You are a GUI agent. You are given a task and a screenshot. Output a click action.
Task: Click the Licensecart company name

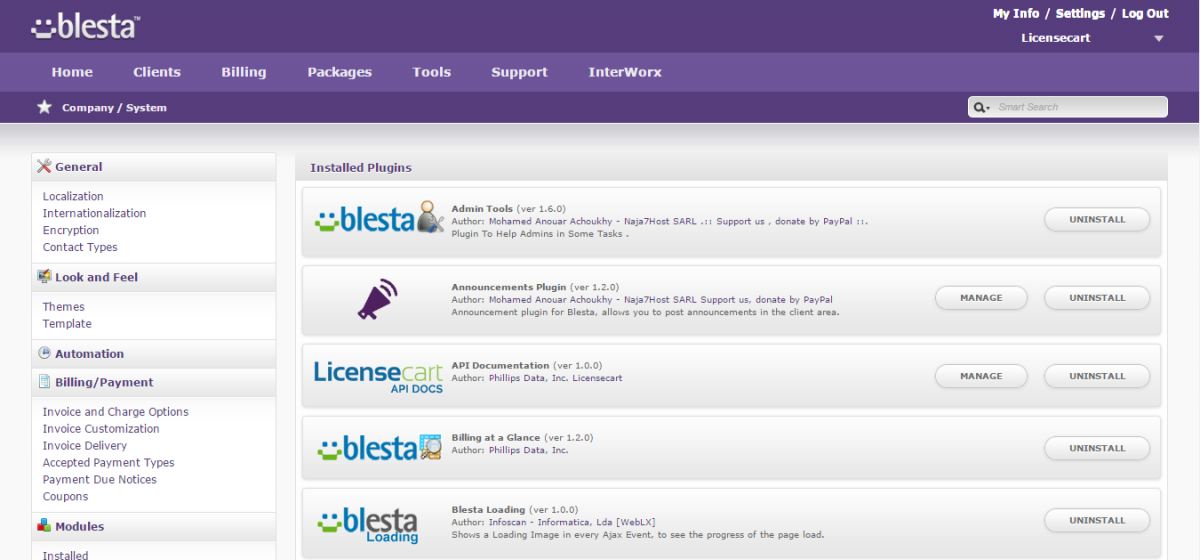[x=1056, y=38]
